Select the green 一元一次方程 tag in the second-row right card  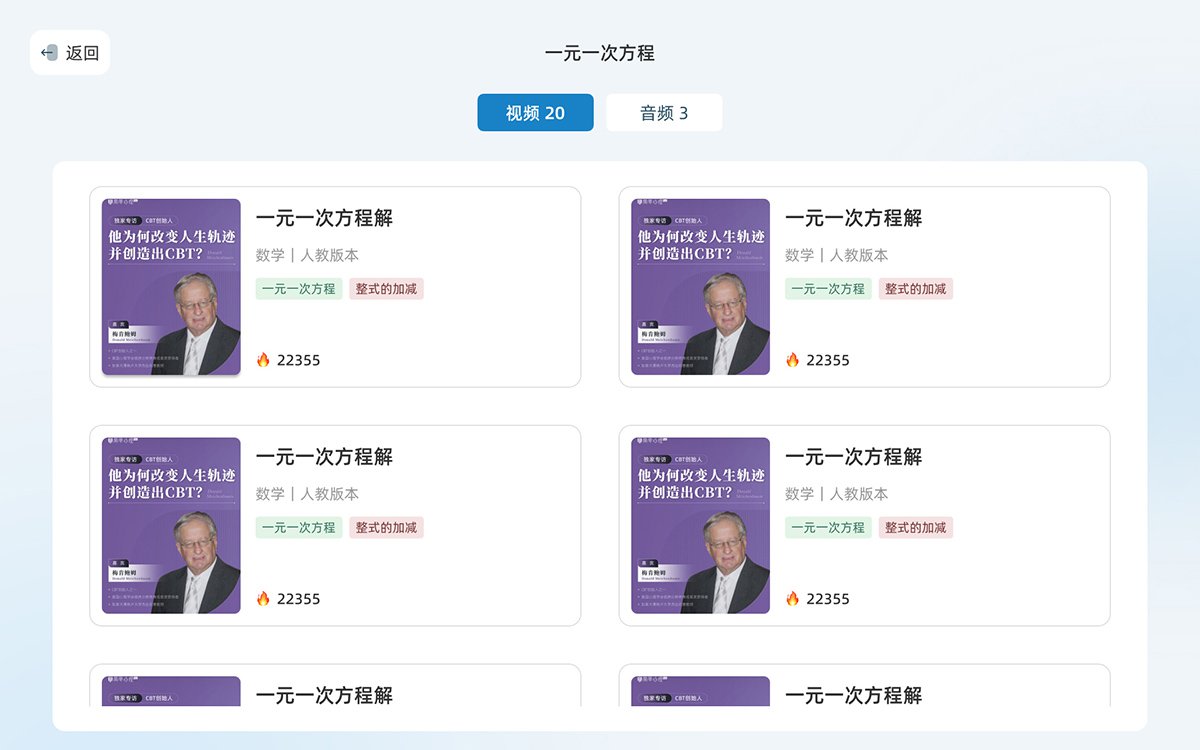click(828, 527)
